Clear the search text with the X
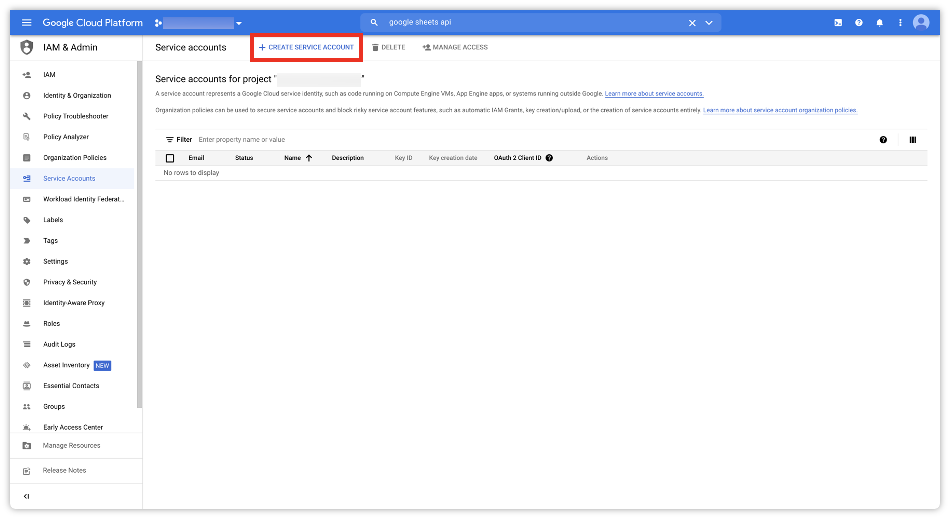Image resolution: width=950 pixels, height=519 pixels. click(x=692, y=23)
